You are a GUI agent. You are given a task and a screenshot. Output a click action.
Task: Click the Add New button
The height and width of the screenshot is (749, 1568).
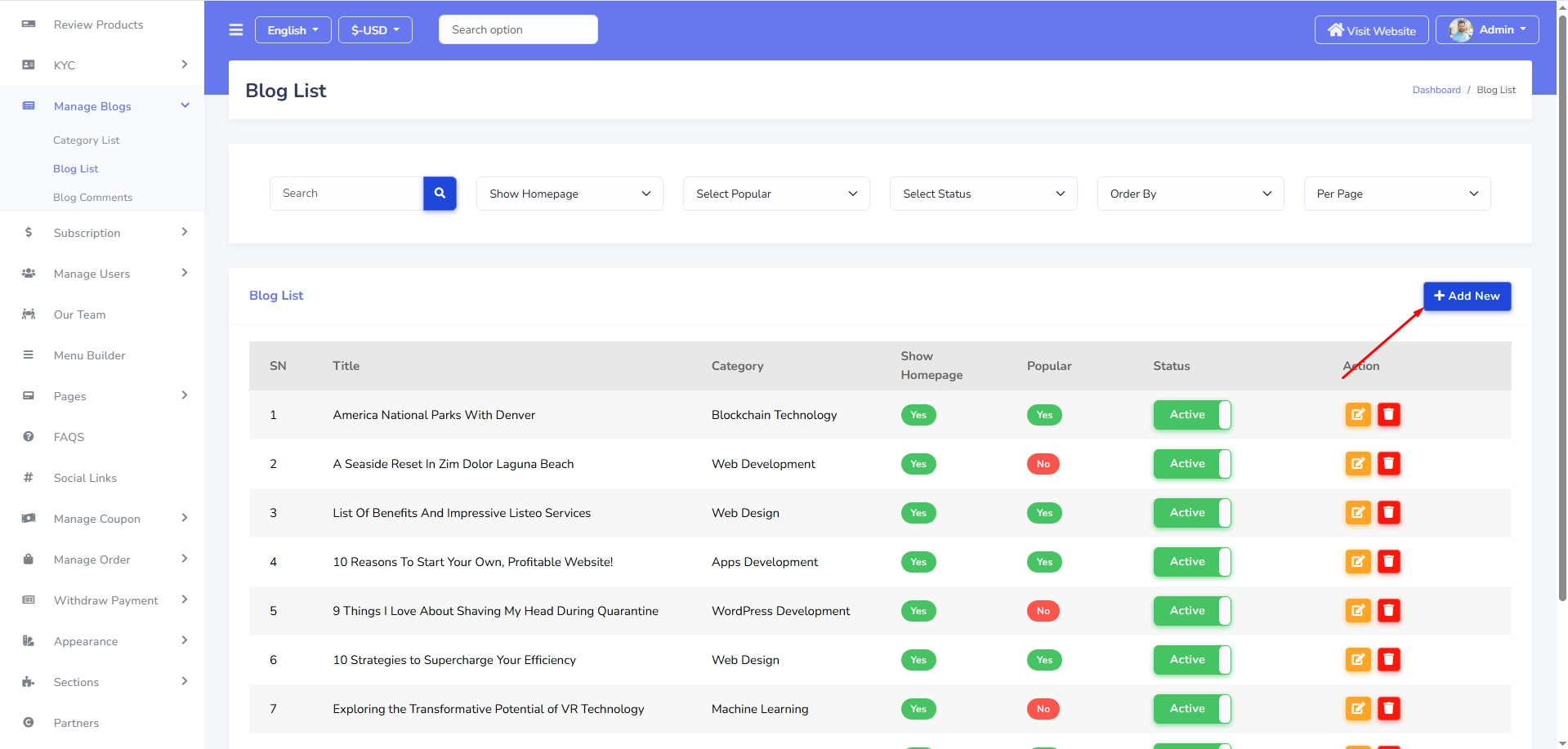1467,296
